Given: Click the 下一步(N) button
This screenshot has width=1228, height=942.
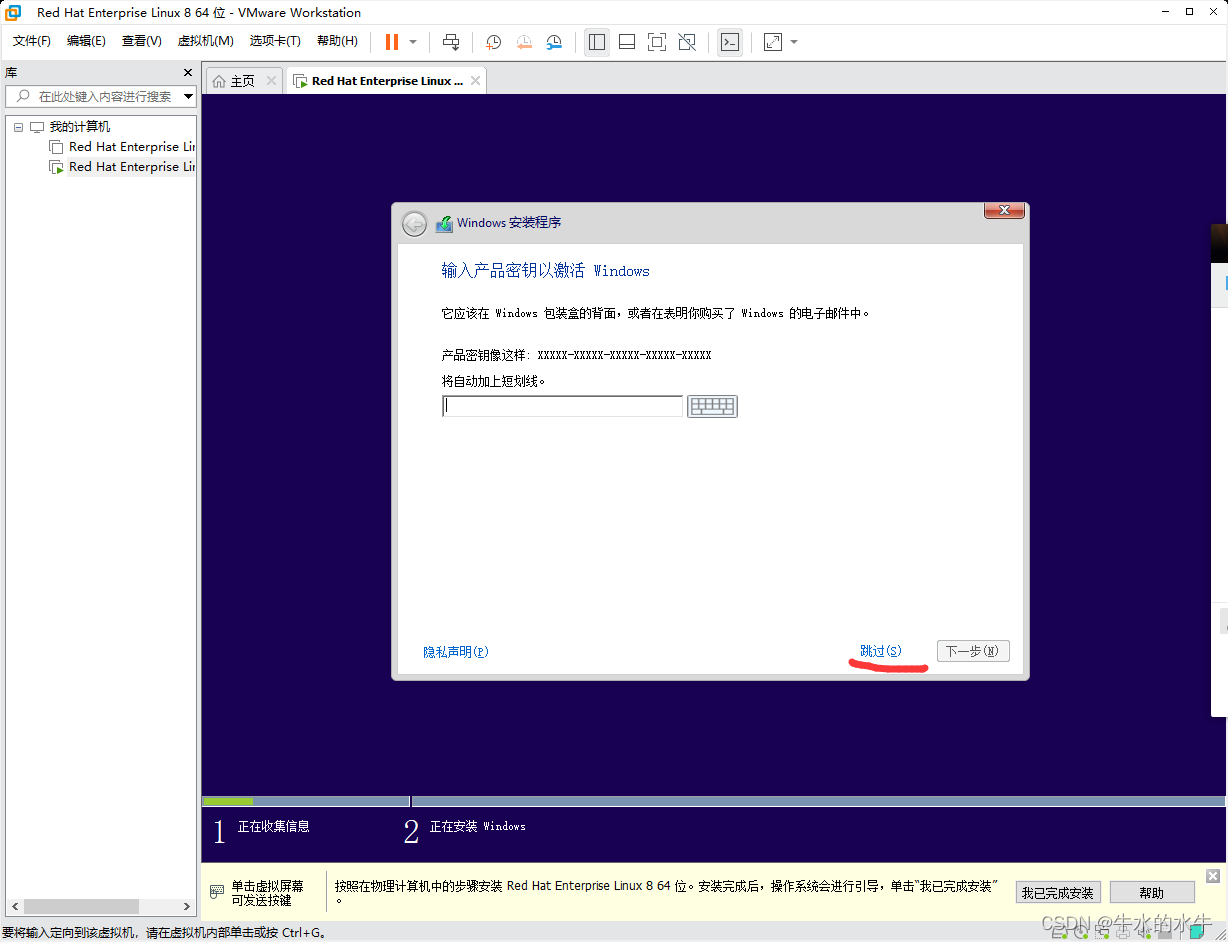Looking at the screenshot, I should (x=973, y=651).
